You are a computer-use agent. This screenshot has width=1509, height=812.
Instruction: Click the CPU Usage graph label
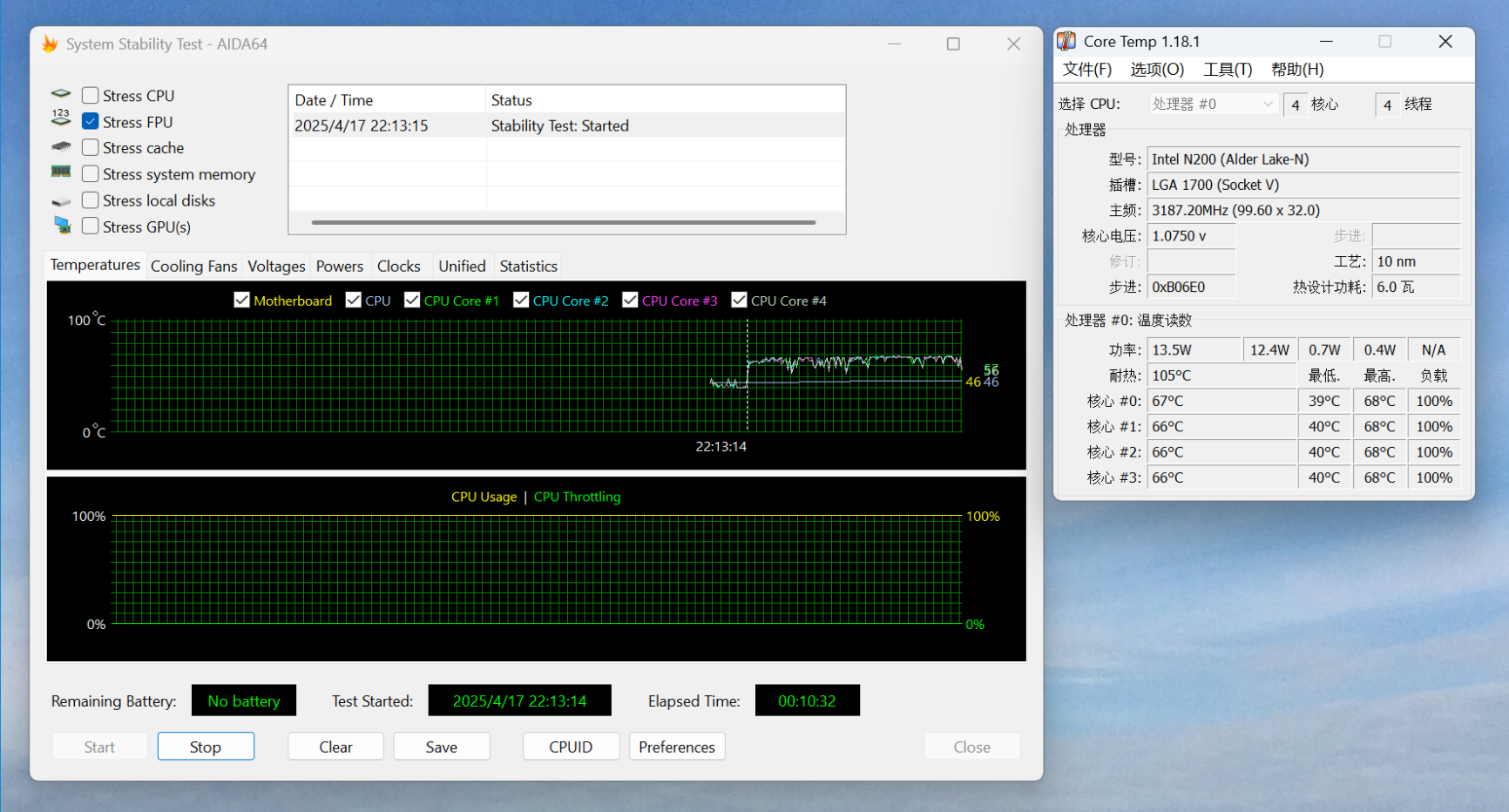pos(484,497)
